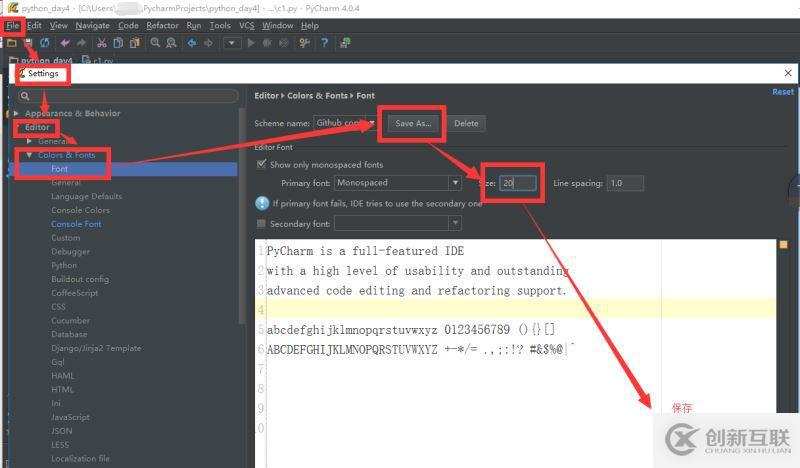Click the Line spacing input field
Image resolution: width=800 pixels, height=468 pixels.
tap(625, 183)
